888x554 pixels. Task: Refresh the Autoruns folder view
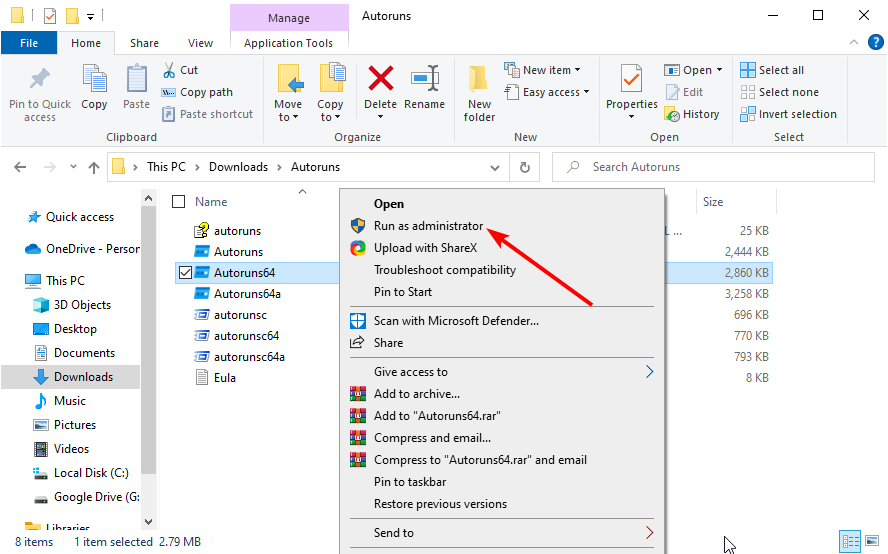[525, 167]
